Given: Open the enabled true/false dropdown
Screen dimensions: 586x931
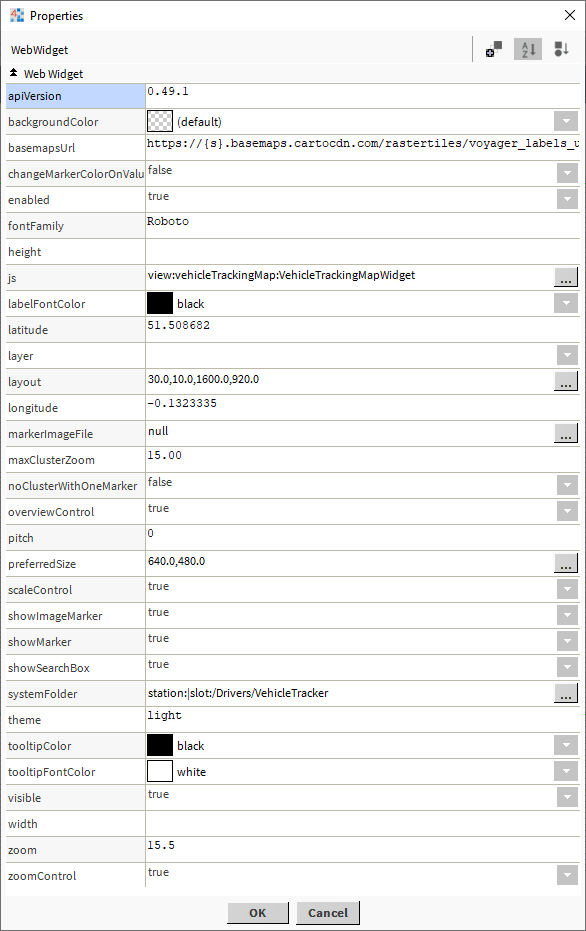Looking at the screenshot, I should 566,199.
